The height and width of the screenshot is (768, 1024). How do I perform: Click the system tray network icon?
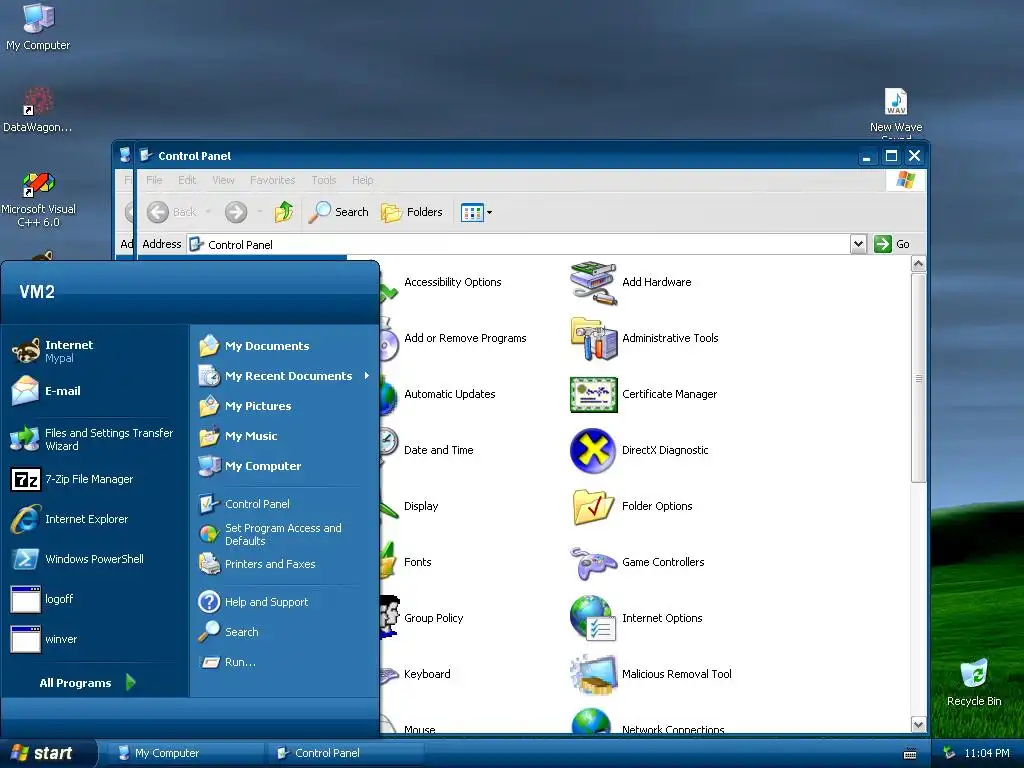(x=950, y=753)
